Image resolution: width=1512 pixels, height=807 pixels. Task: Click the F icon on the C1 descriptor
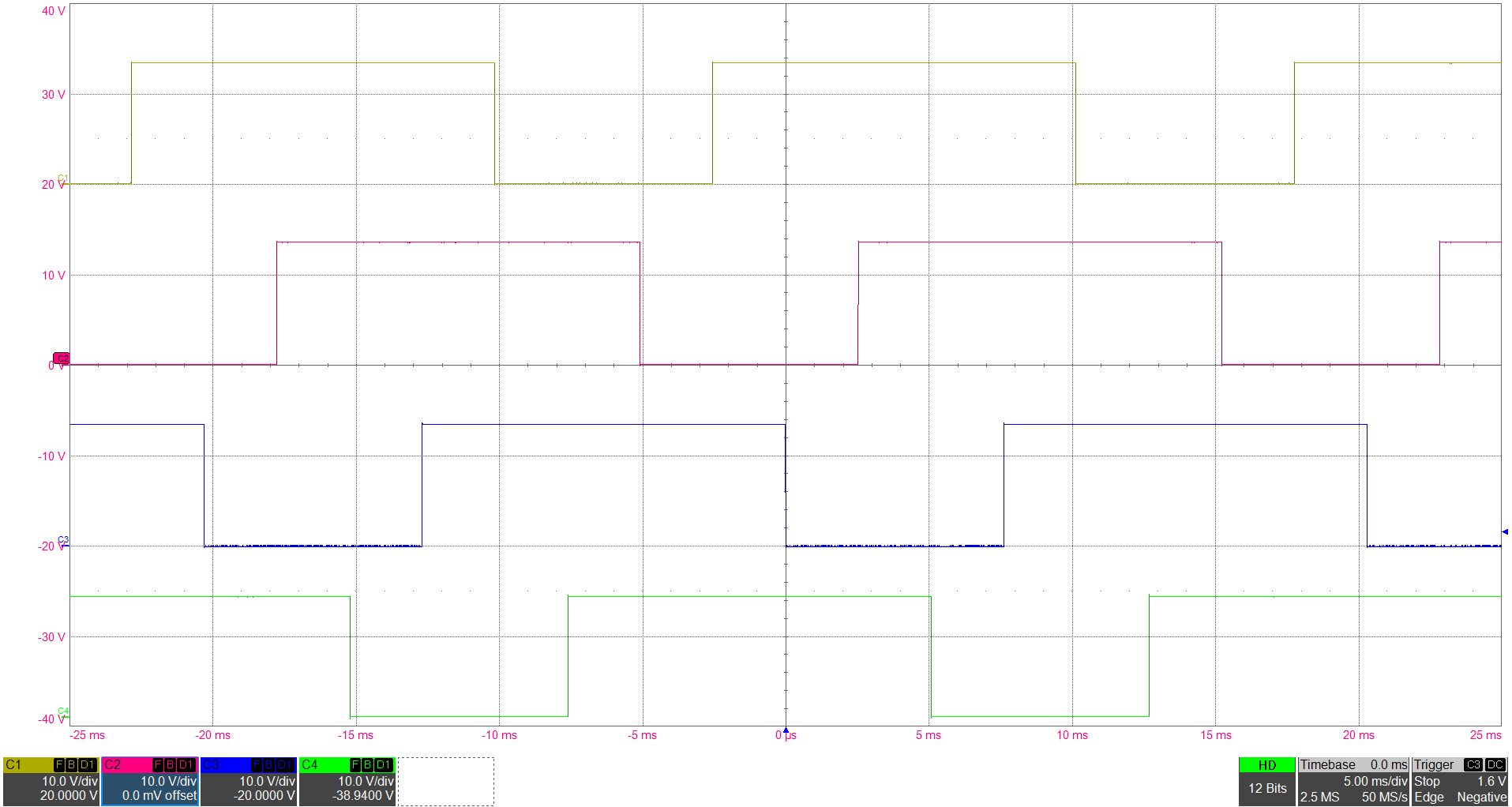point(61,764)
